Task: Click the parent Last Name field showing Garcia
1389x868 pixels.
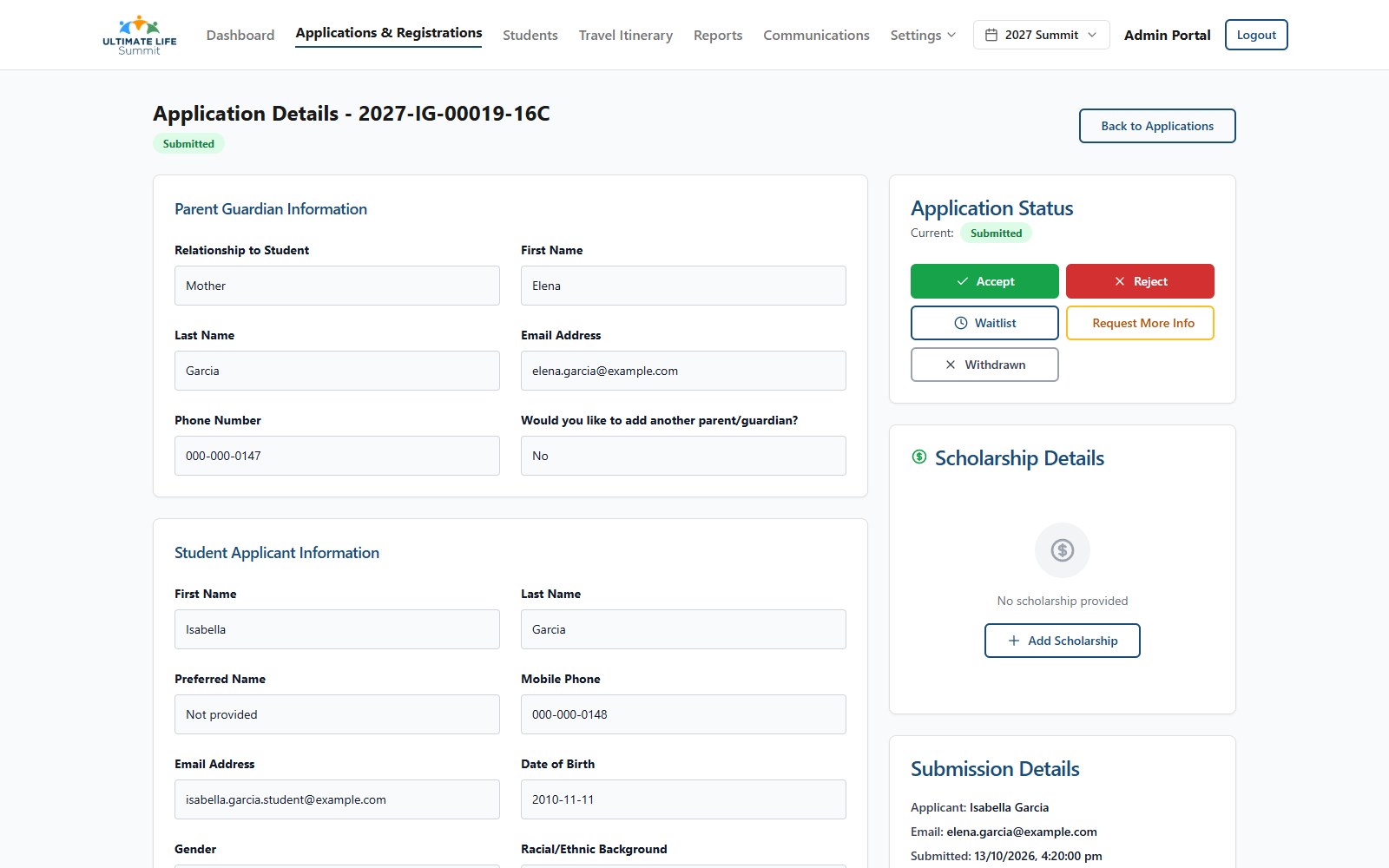Action: pos(337,371)
